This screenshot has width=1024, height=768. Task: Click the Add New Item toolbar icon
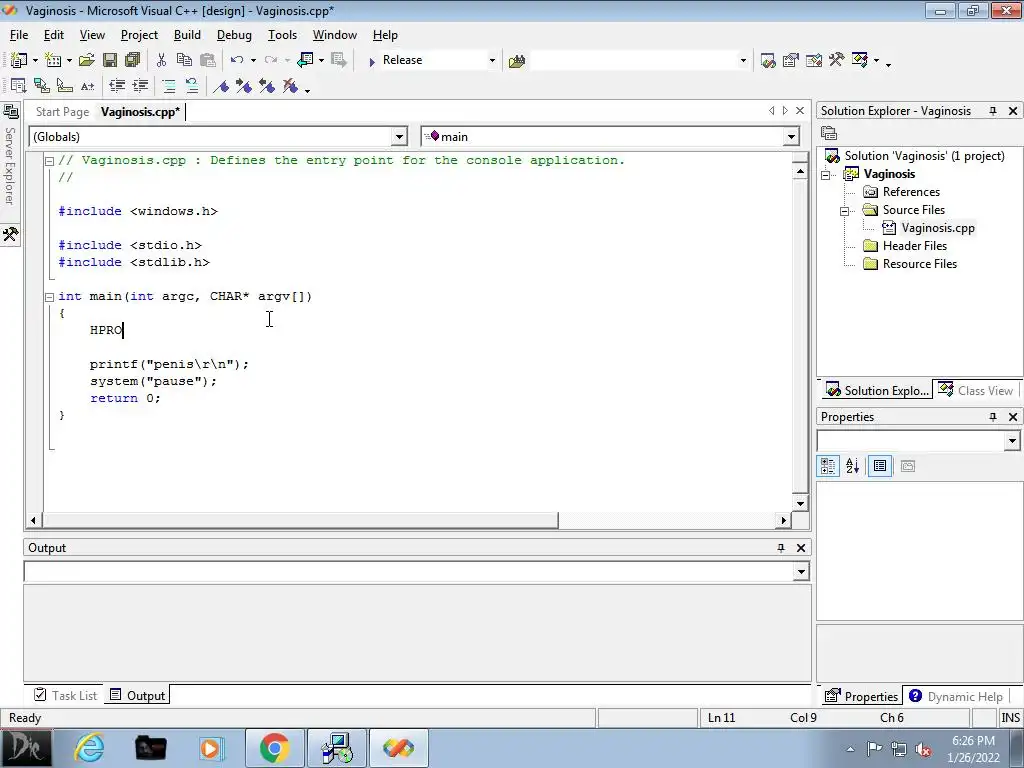53,60
